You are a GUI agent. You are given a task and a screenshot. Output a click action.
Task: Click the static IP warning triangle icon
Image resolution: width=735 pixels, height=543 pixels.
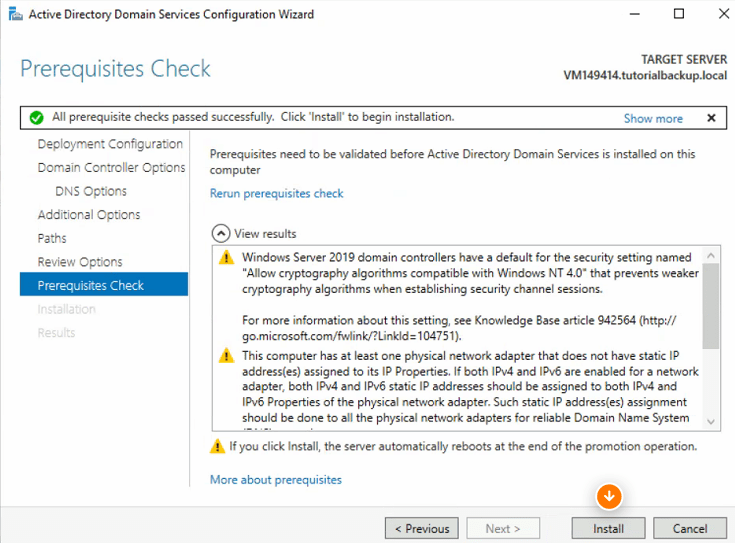point(226,356)
